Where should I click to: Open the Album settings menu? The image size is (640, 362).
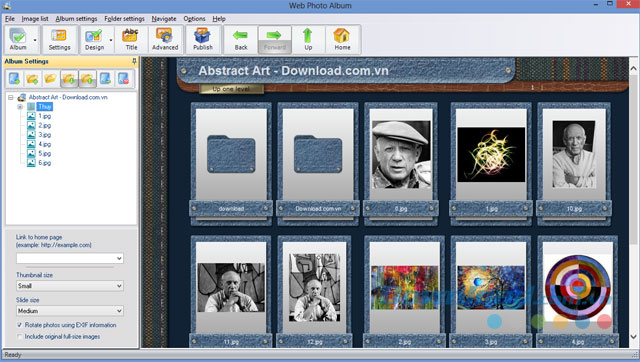click(76, 19)
